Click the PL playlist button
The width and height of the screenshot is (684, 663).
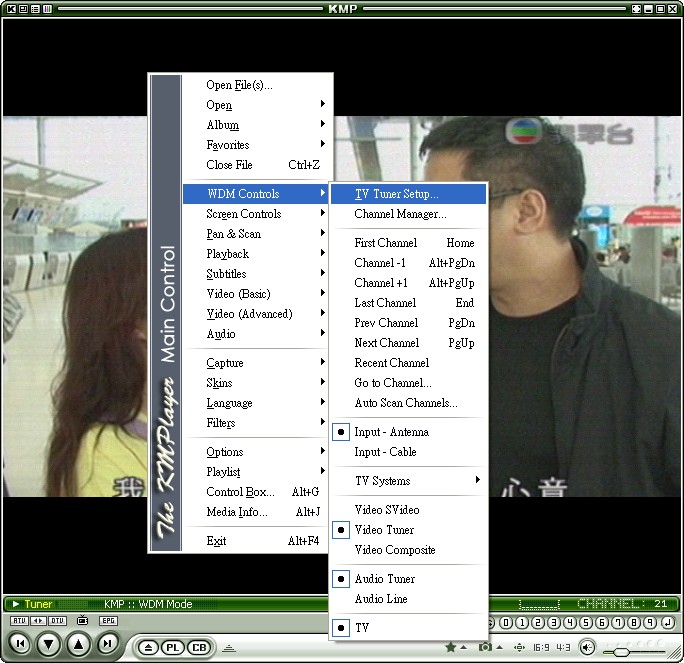click(172, 647)
